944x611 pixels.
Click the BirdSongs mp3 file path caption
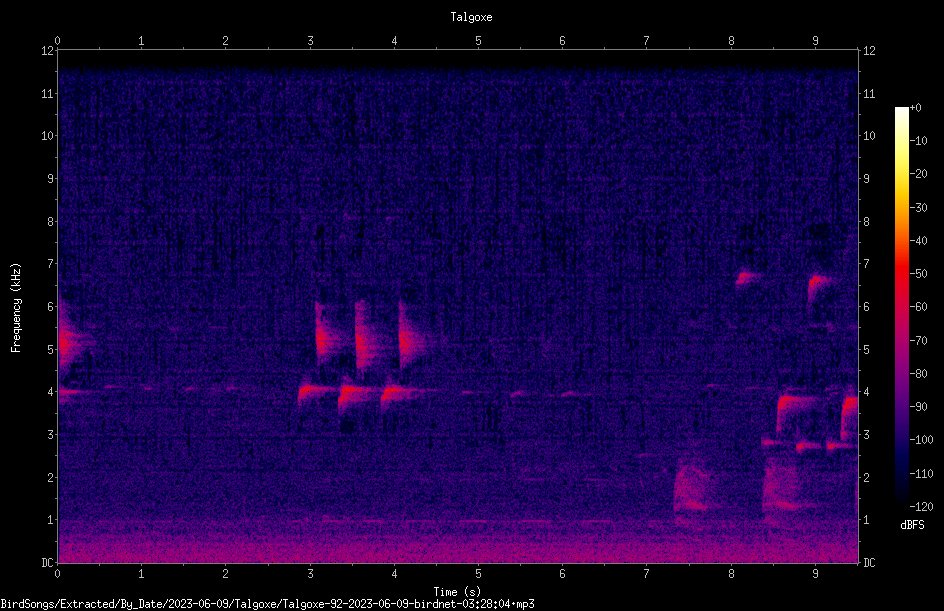click(x=267, y=604)
